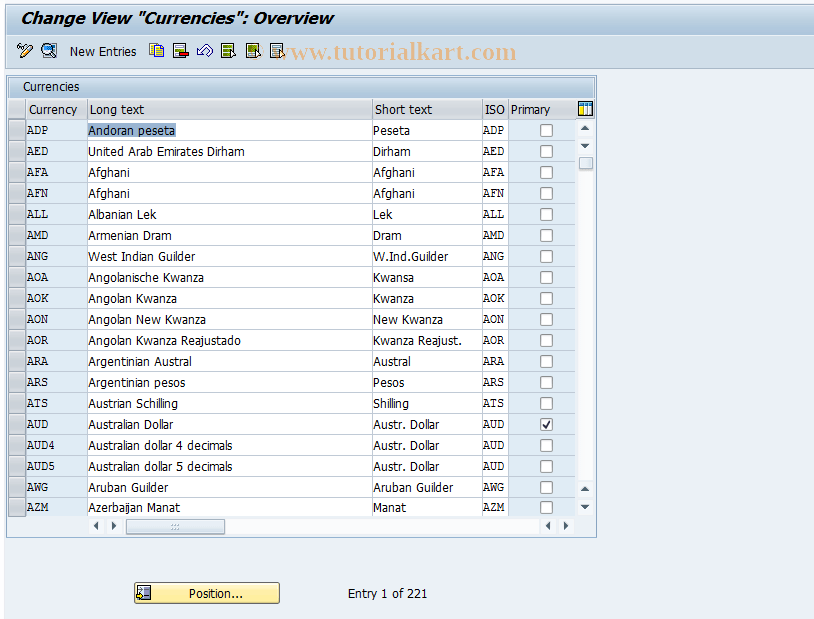
Task: Click the Currencies panel title
Action: [51, 86]
